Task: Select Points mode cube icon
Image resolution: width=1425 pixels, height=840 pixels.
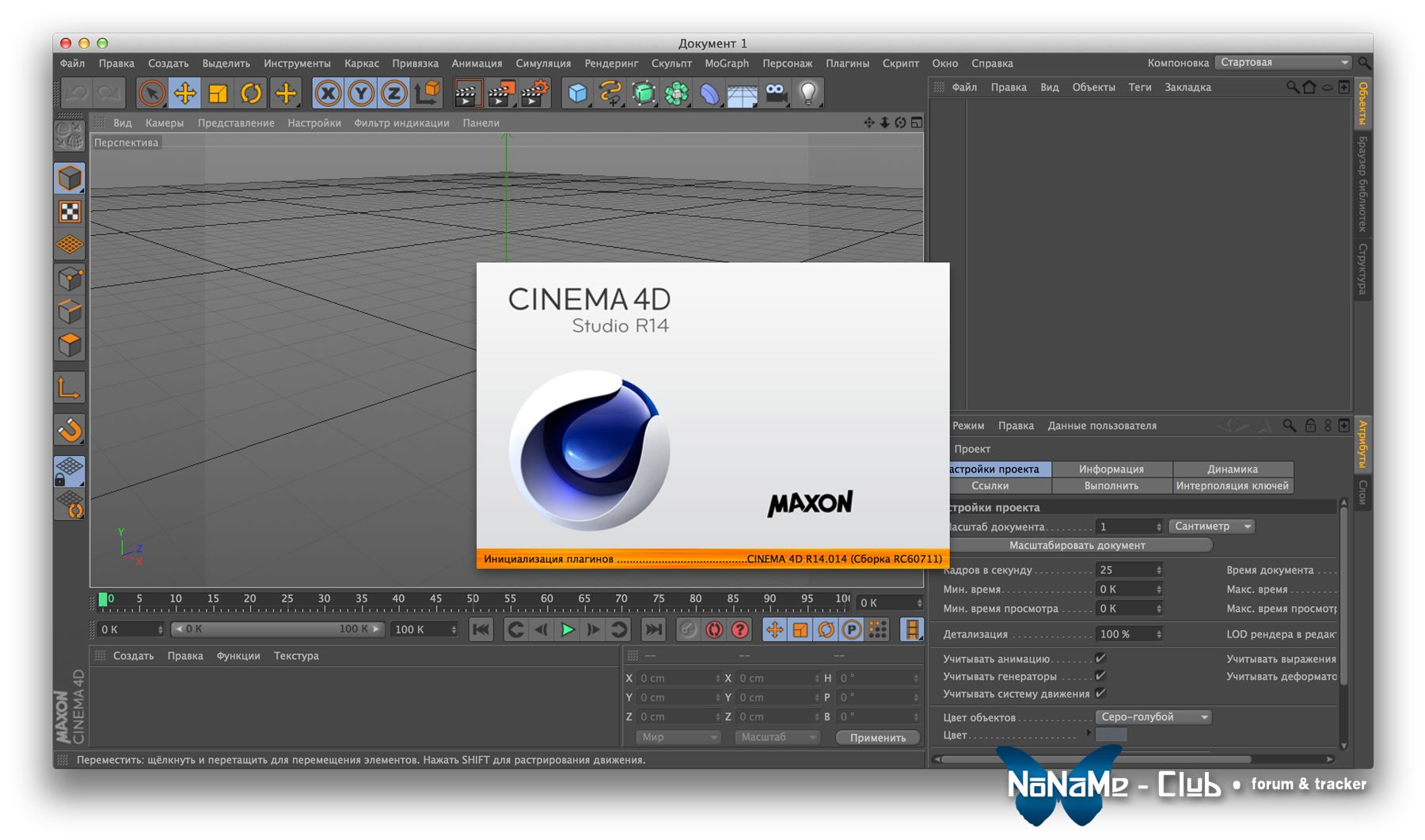Action: click(x=70, y=278)
